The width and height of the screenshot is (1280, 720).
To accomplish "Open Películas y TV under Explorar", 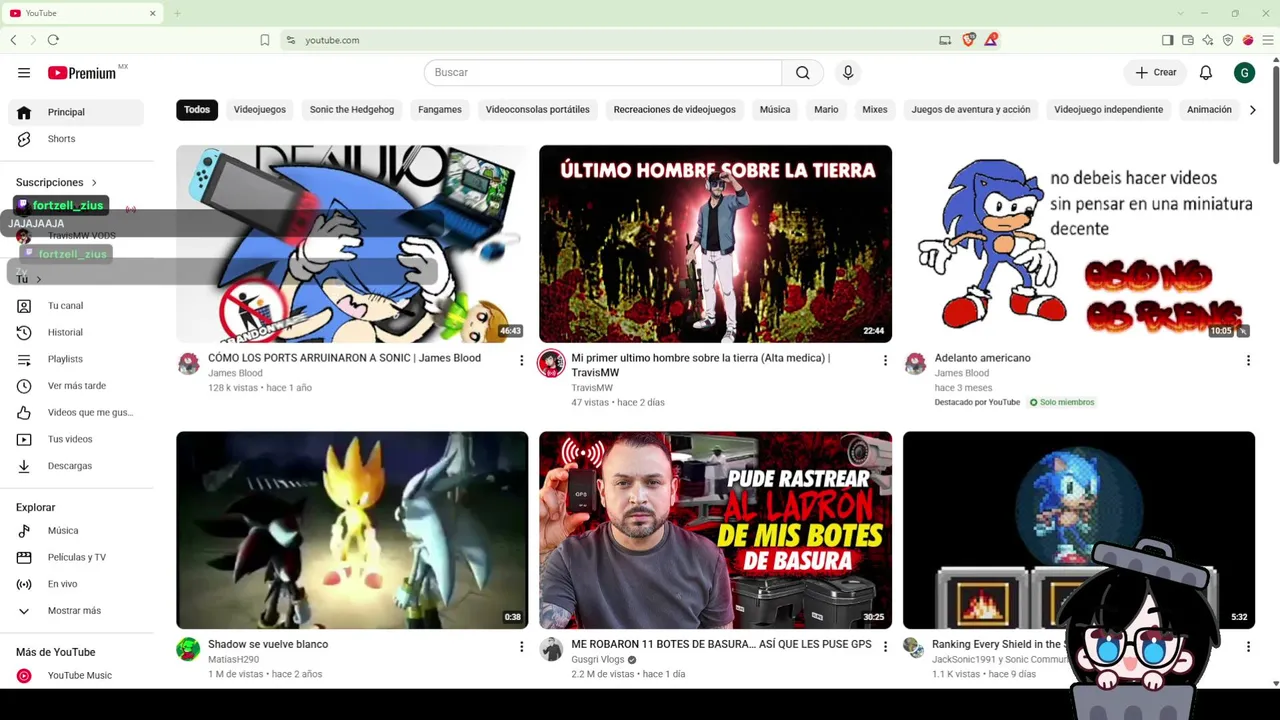I will coord(76,557).
